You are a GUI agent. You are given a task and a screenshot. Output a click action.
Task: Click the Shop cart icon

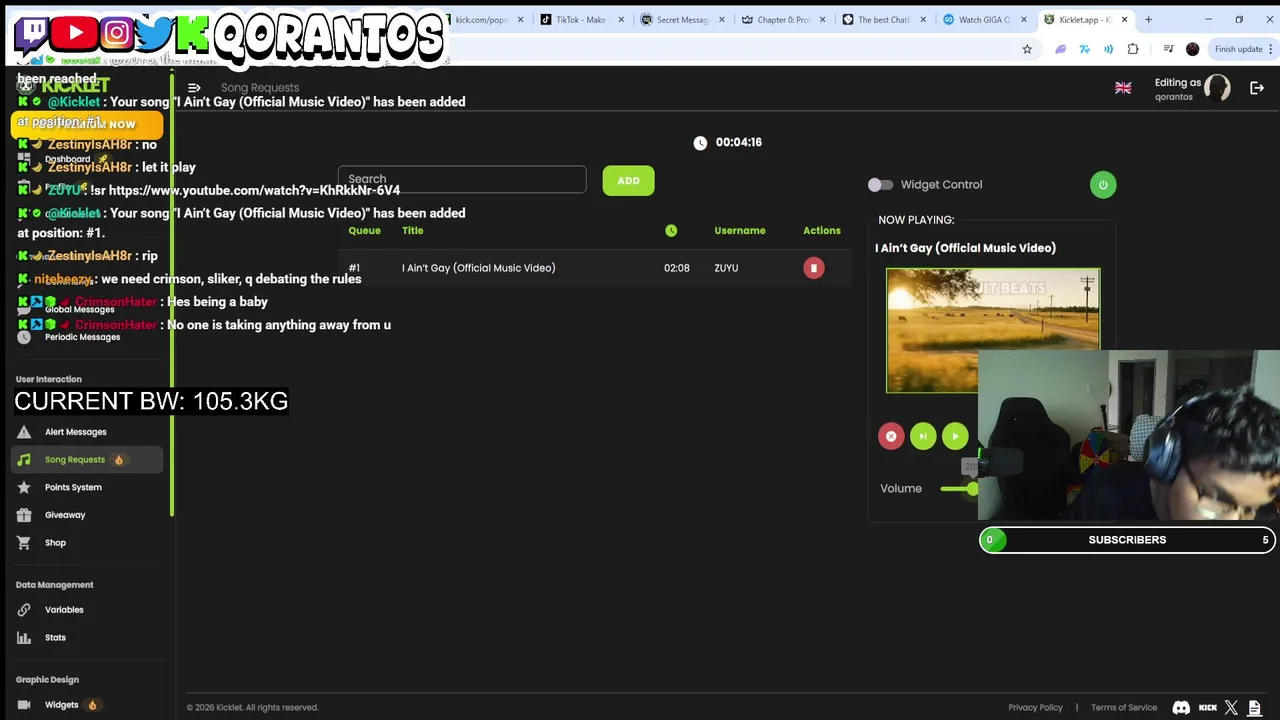[x=24, y=543]
